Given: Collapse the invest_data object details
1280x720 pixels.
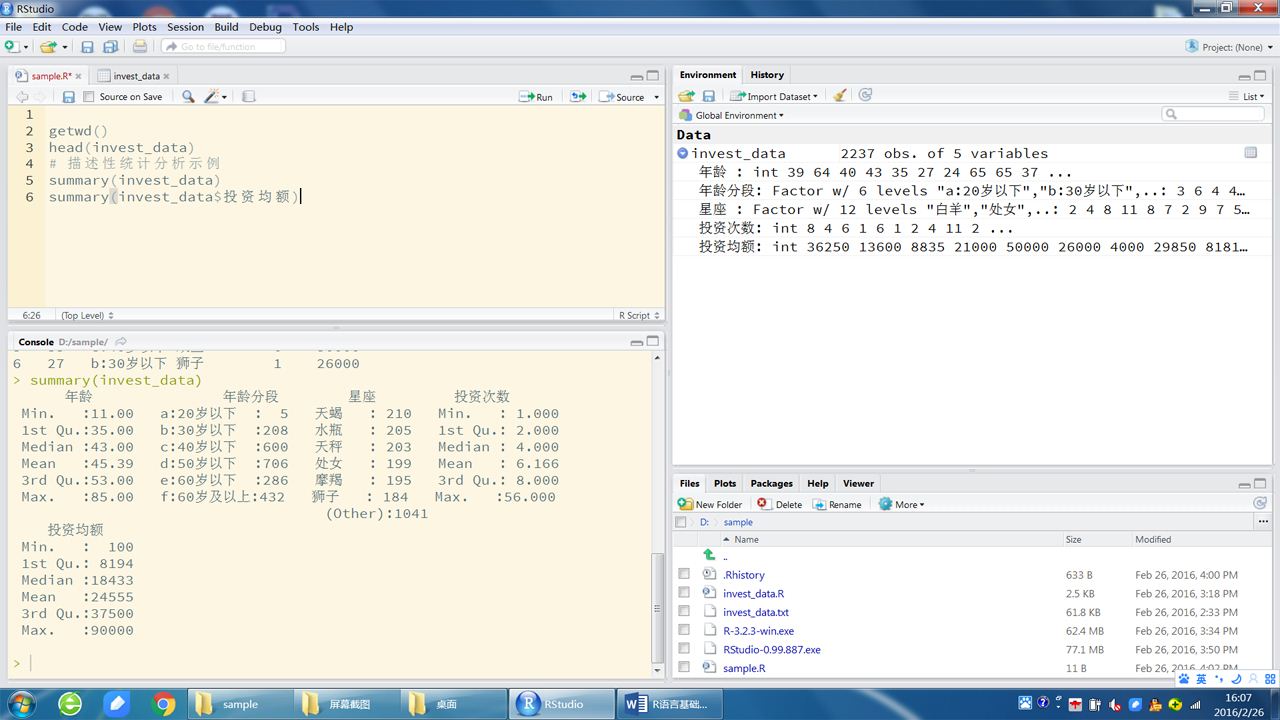Looking at the screenshot, I should click(x=682, y=153).
